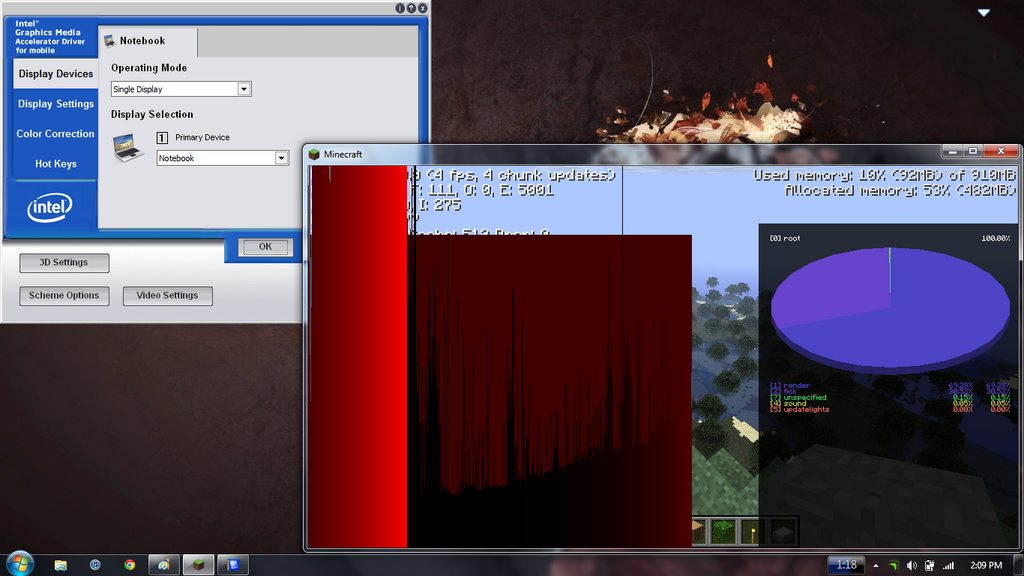The width and height of the screenshot is (1024, 576).
Task: Open Google Chrome from the taskbar
Action: [x=129, y=565]
